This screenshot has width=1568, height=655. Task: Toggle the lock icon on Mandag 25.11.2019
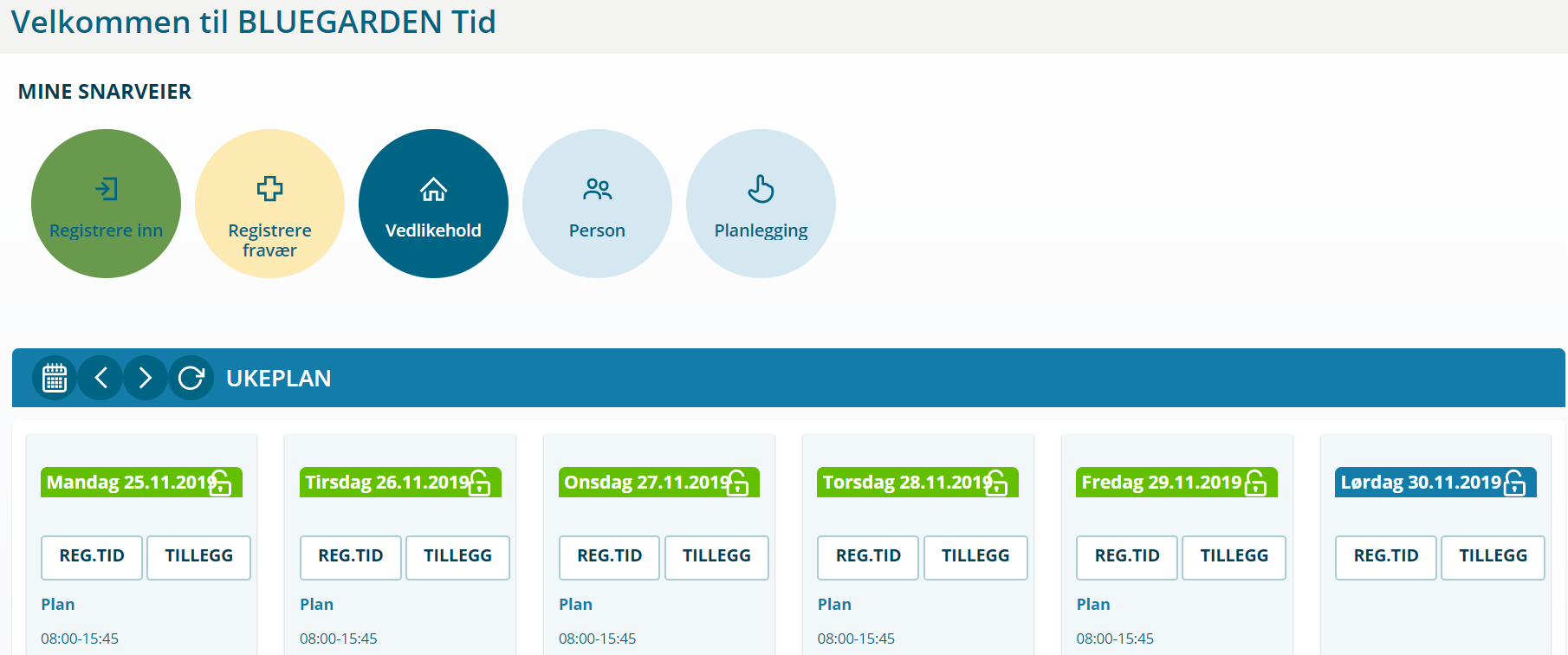[220, 483]
